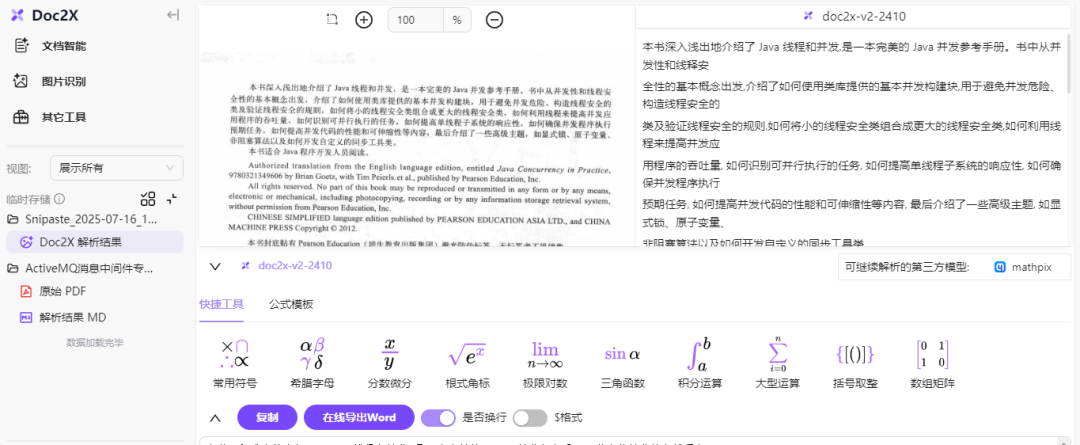Collapse the sidebar with the arrow icon
This screenshot has width=1080, height=445.
(x=173, y=15)
